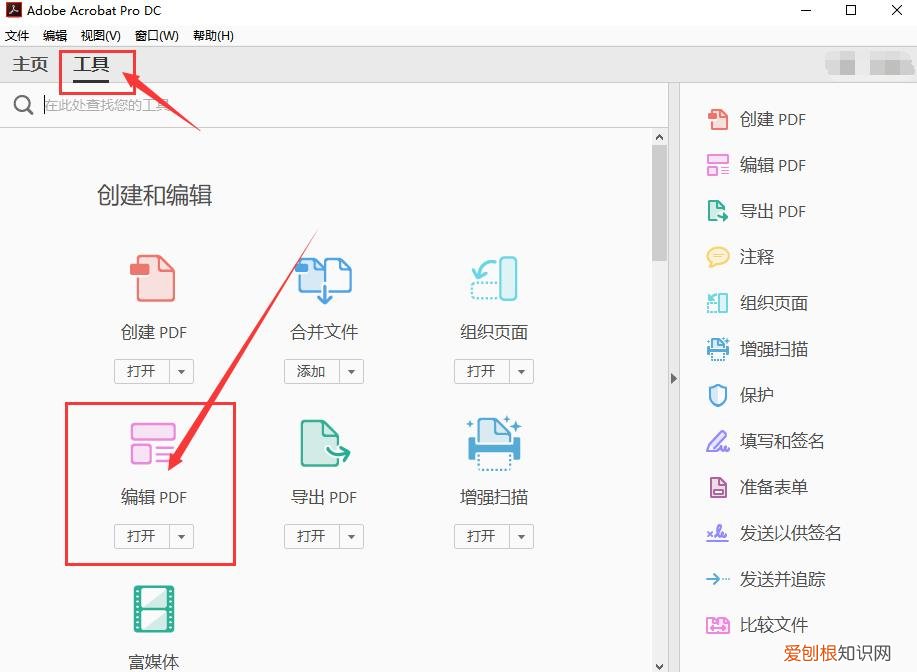This screenshot has height=672, width=917.
Task: Expand dropdown arrow beside 创建 PDF 打开
Action: pos(181,371)
